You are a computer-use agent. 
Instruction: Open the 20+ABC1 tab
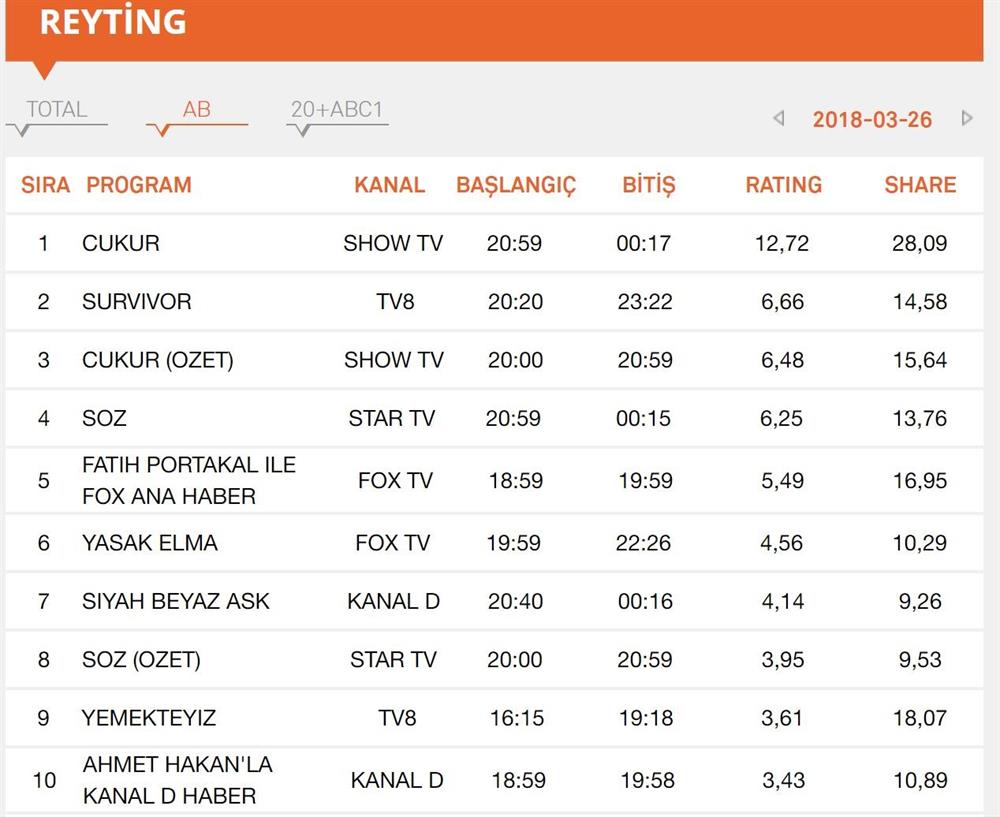[337, 110]
